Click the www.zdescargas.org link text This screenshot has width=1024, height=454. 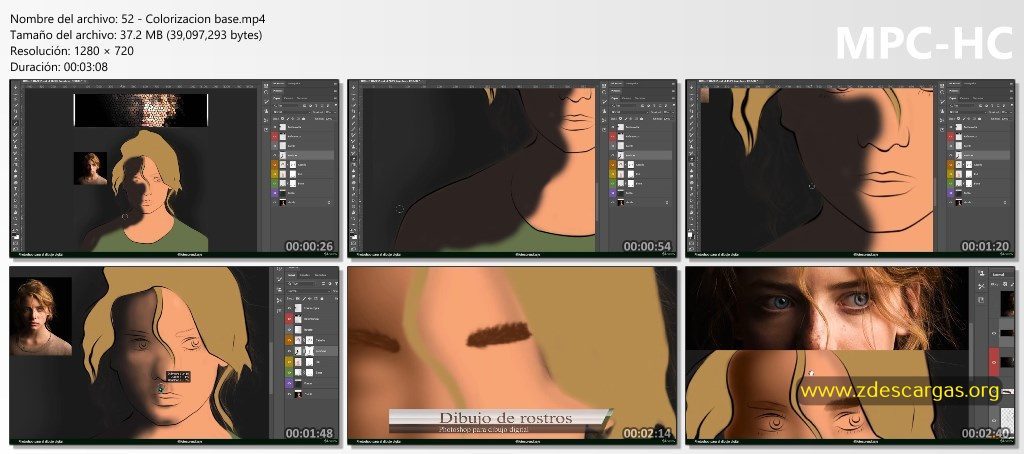(x=900, y=391)
